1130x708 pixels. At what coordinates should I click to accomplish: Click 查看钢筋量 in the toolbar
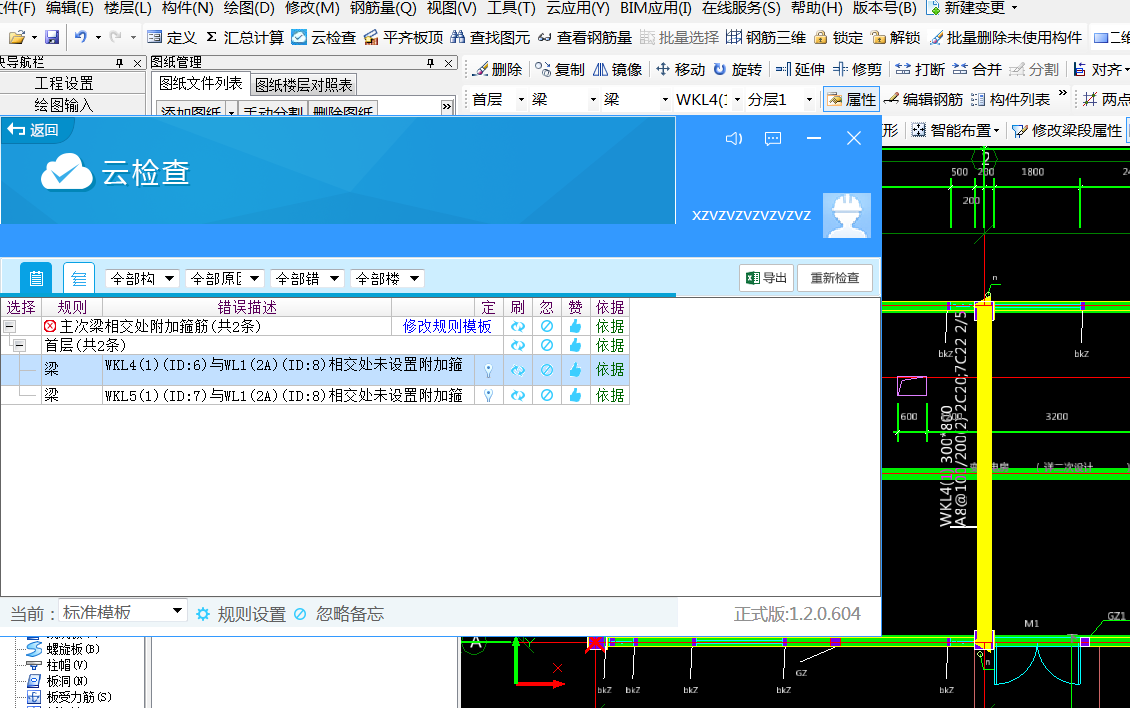coord(584,37)
